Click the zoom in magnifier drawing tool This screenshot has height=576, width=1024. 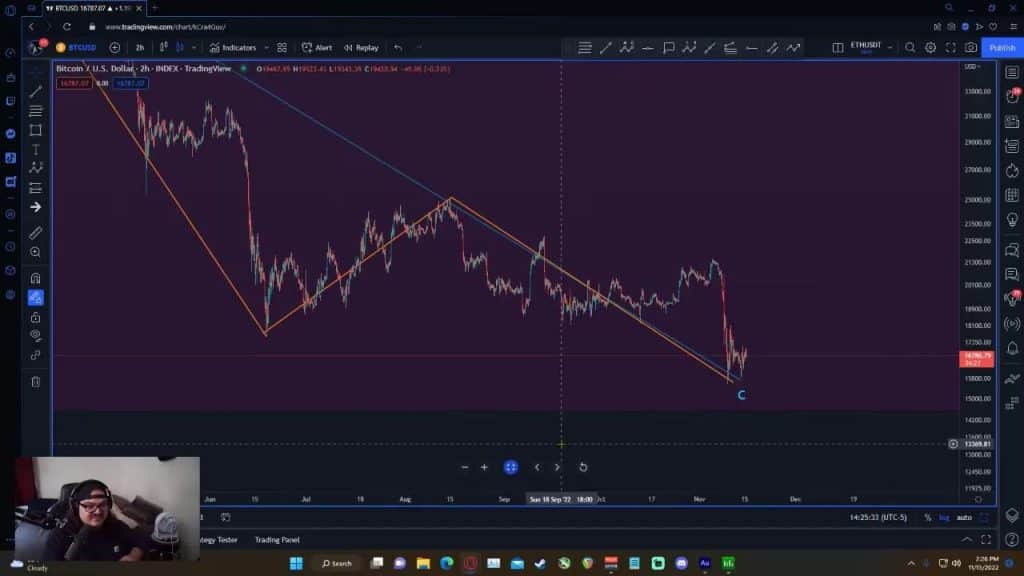(x=36, y=252)
